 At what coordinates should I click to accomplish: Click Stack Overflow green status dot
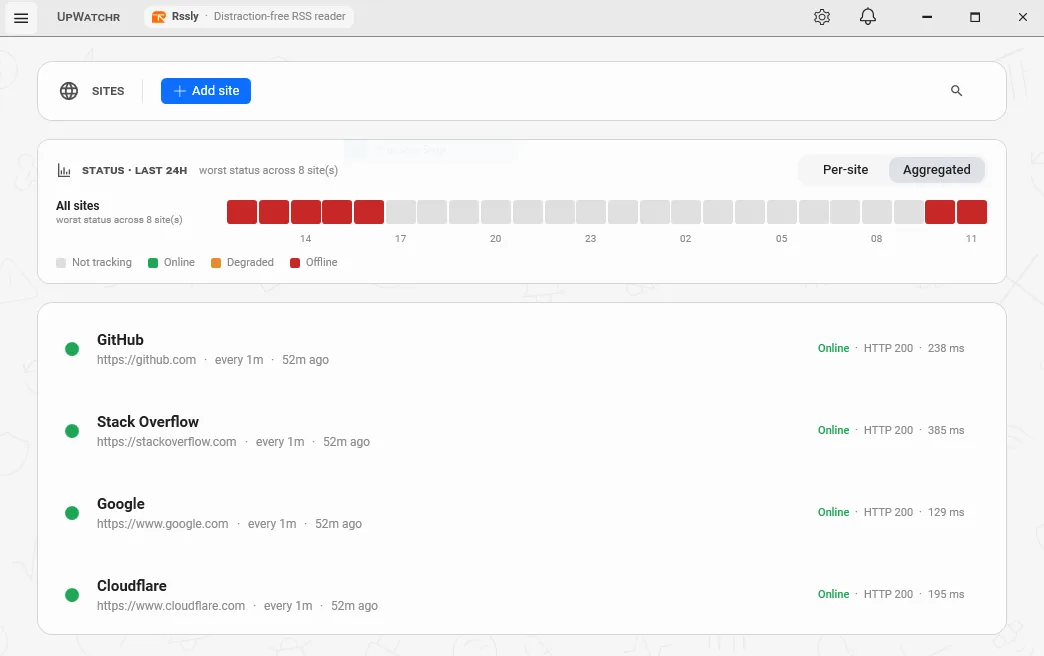(x=72, y=431)
